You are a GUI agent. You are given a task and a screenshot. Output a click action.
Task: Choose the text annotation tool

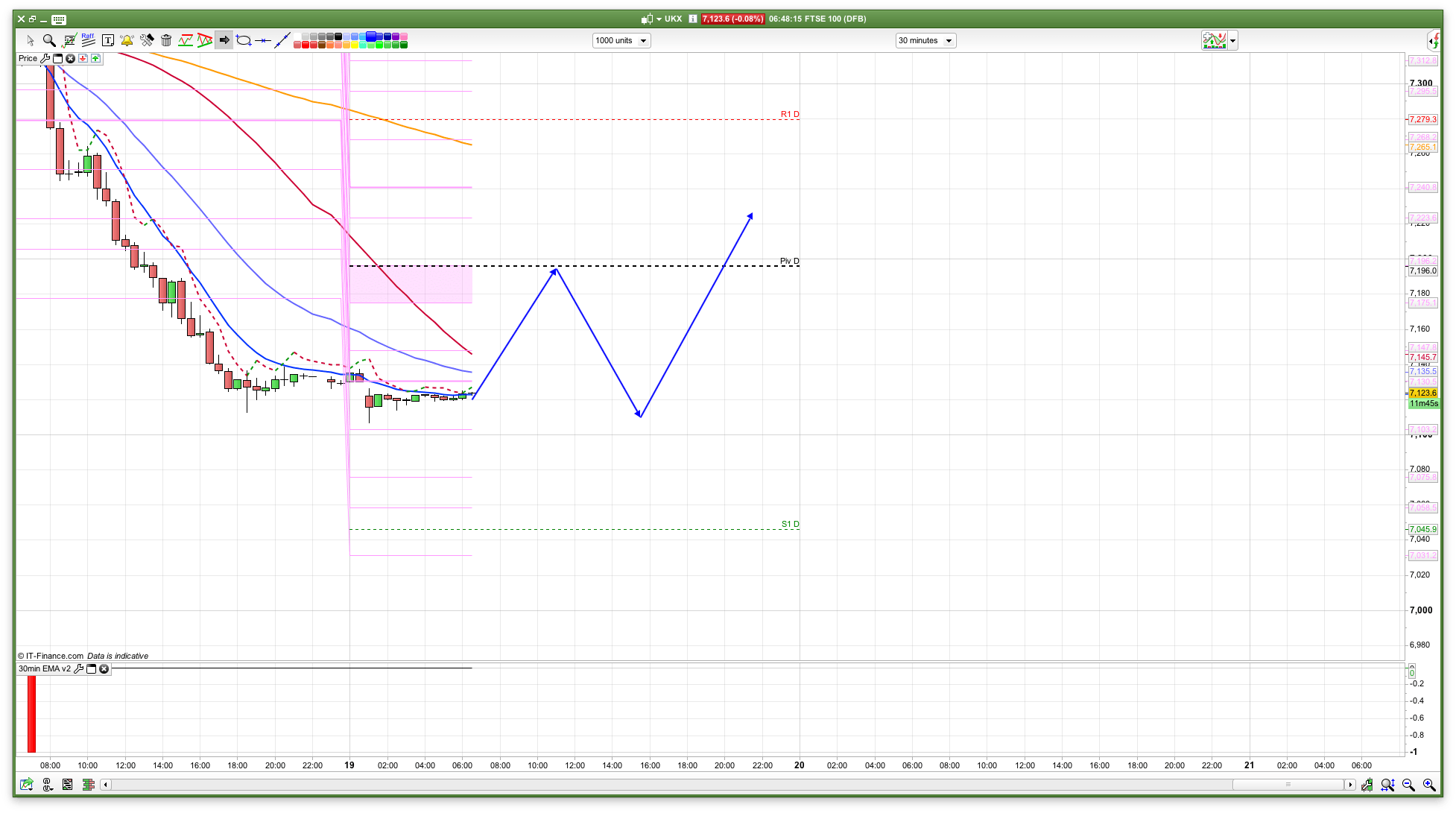point(108,40)
